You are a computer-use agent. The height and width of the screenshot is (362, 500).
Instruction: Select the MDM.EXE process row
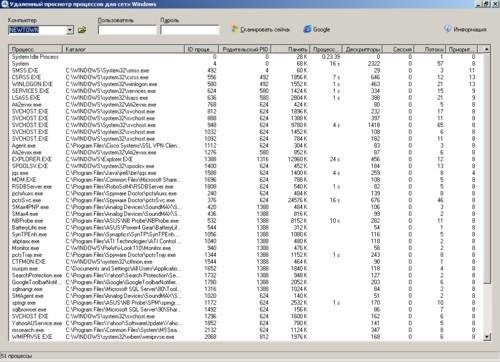[246, 180]
